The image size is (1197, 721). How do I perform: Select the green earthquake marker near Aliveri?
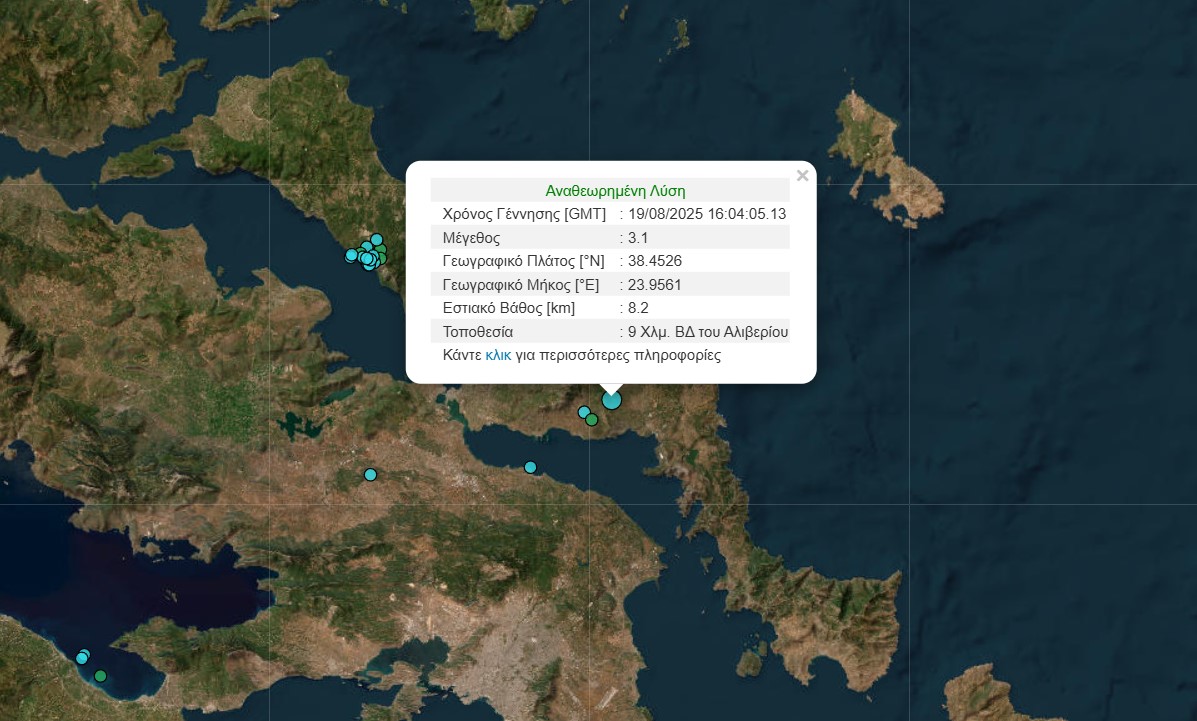[592, 419]
